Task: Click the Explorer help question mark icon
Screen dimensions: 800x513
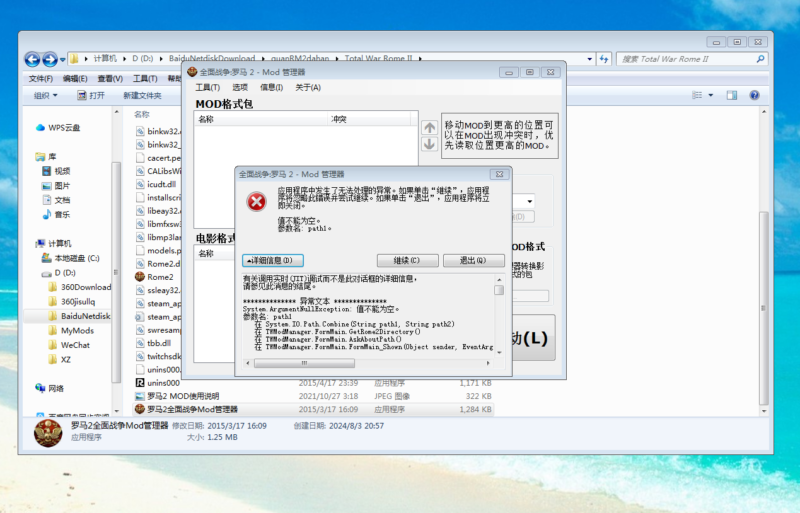Action: (755, 95)
